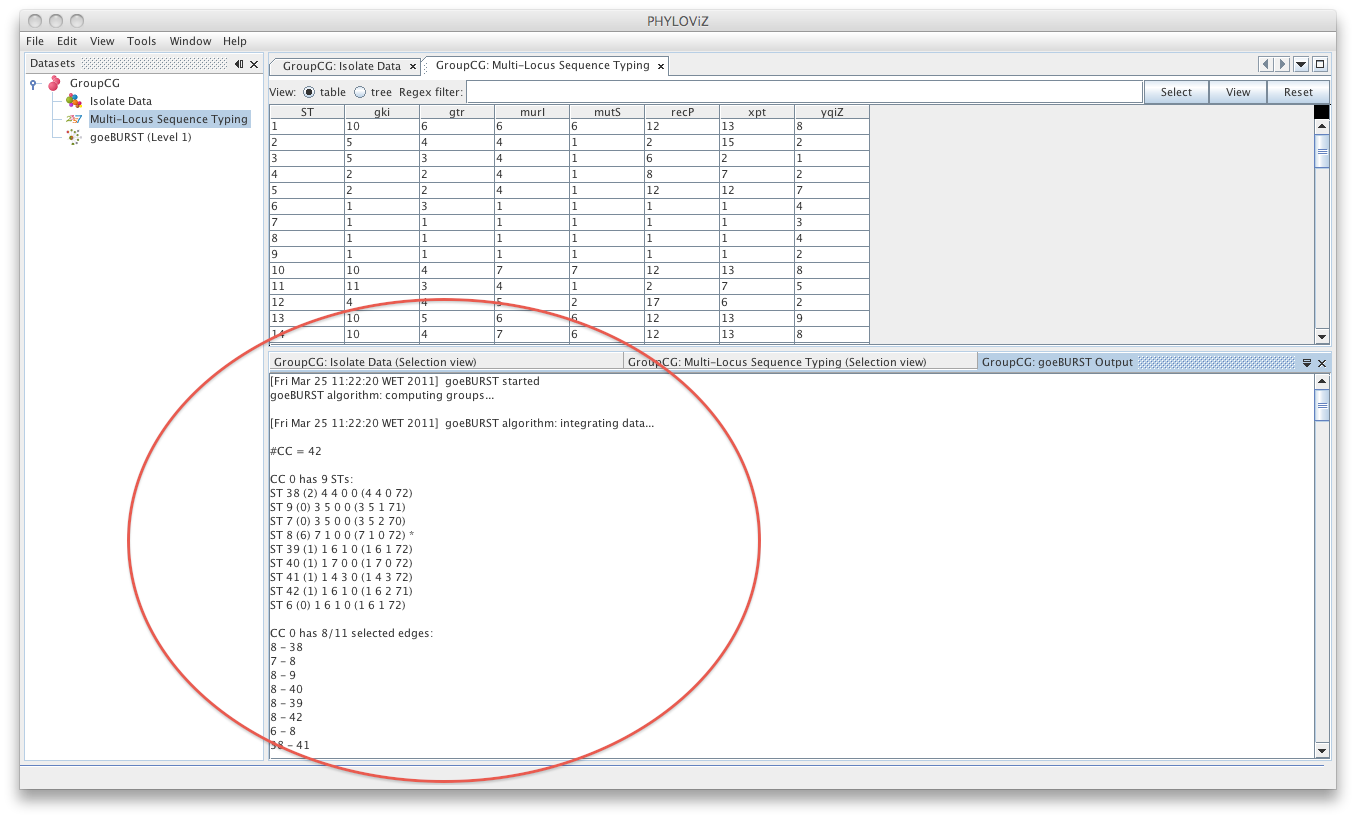Click the black corner box above table scrollbar
The image size is (1356, 819).
click(x=1322, y=112)
